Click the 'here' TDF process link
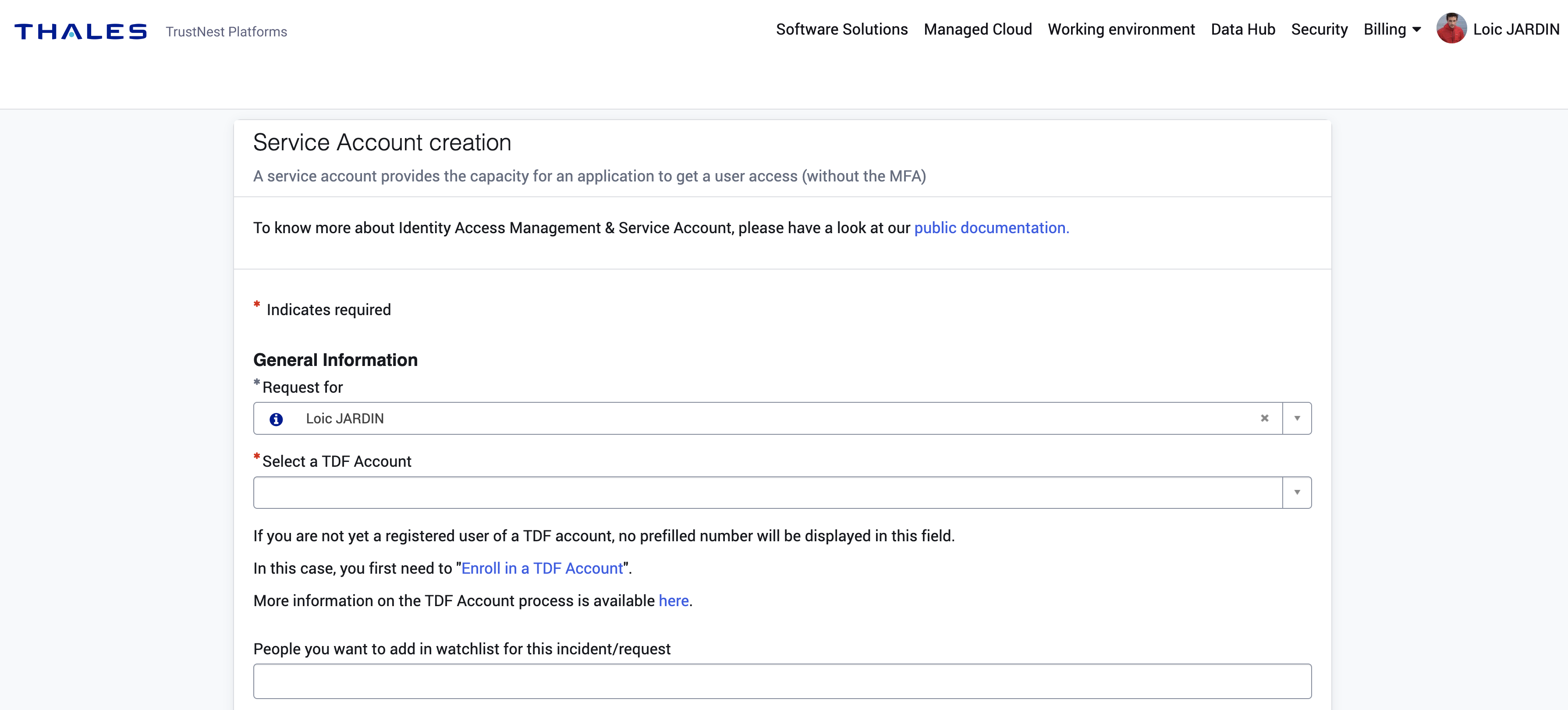 click(673, 601)
